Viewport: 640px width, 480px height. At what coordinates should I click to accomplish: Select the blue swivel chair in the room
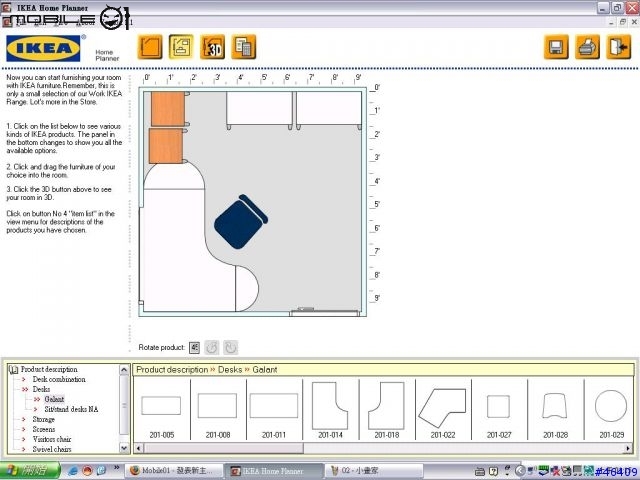240,221
